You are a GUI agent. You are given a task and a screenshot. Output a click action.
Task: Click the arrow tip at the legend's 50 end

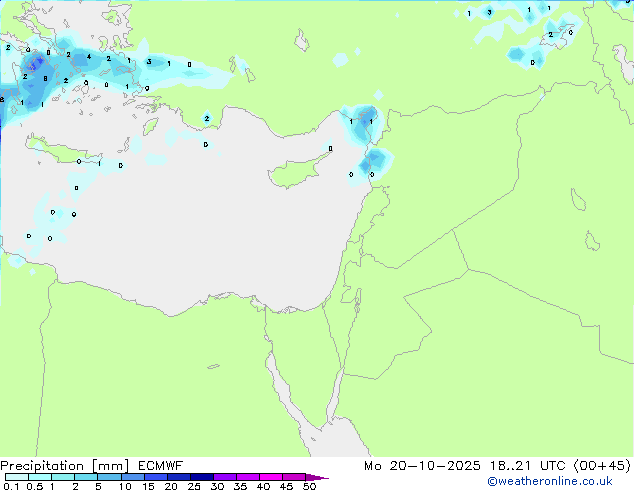pos(317,477)
